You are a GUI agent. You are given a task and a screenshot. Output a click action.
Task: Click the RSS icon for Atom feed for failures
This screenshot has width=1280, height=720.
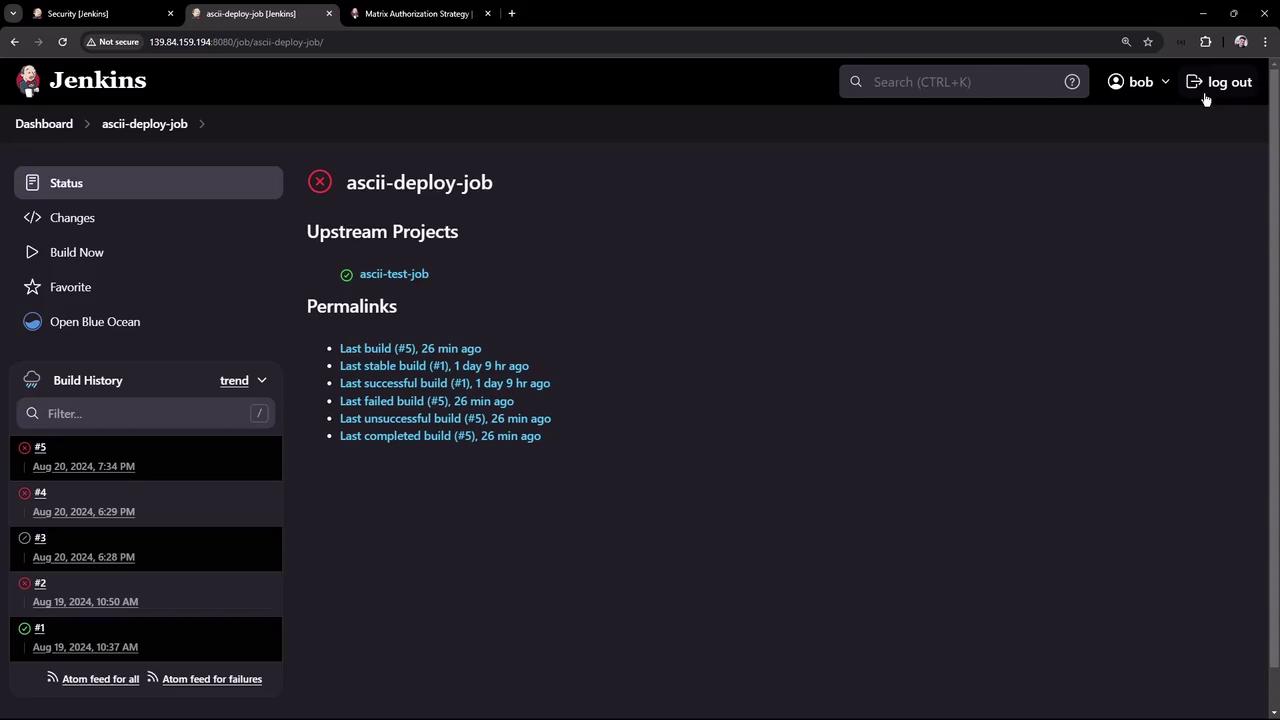point(153,677)
